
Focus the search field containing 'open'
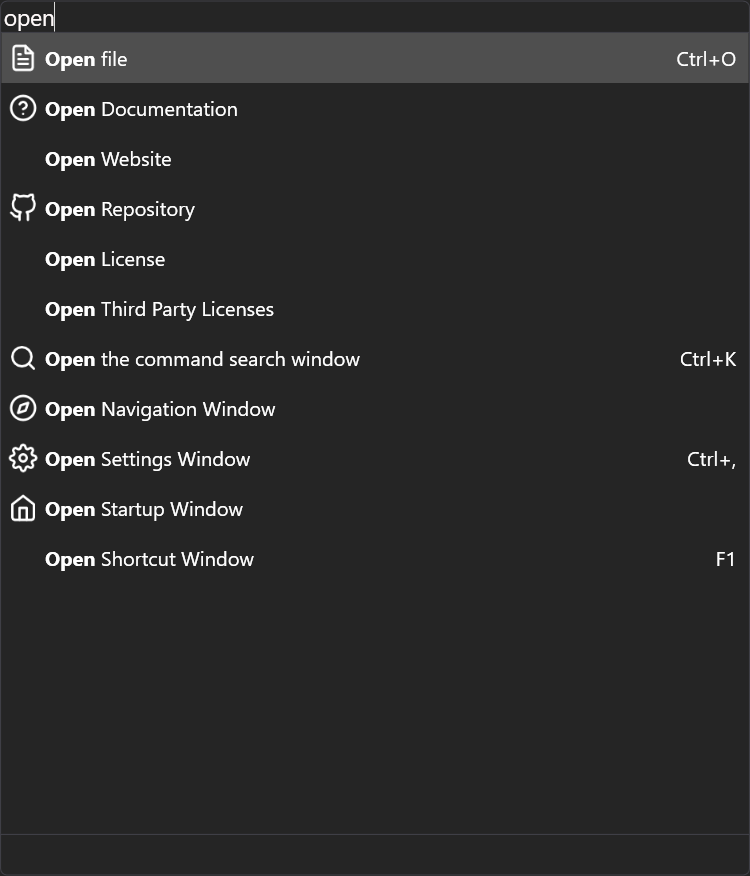click(x=375, y=18)
